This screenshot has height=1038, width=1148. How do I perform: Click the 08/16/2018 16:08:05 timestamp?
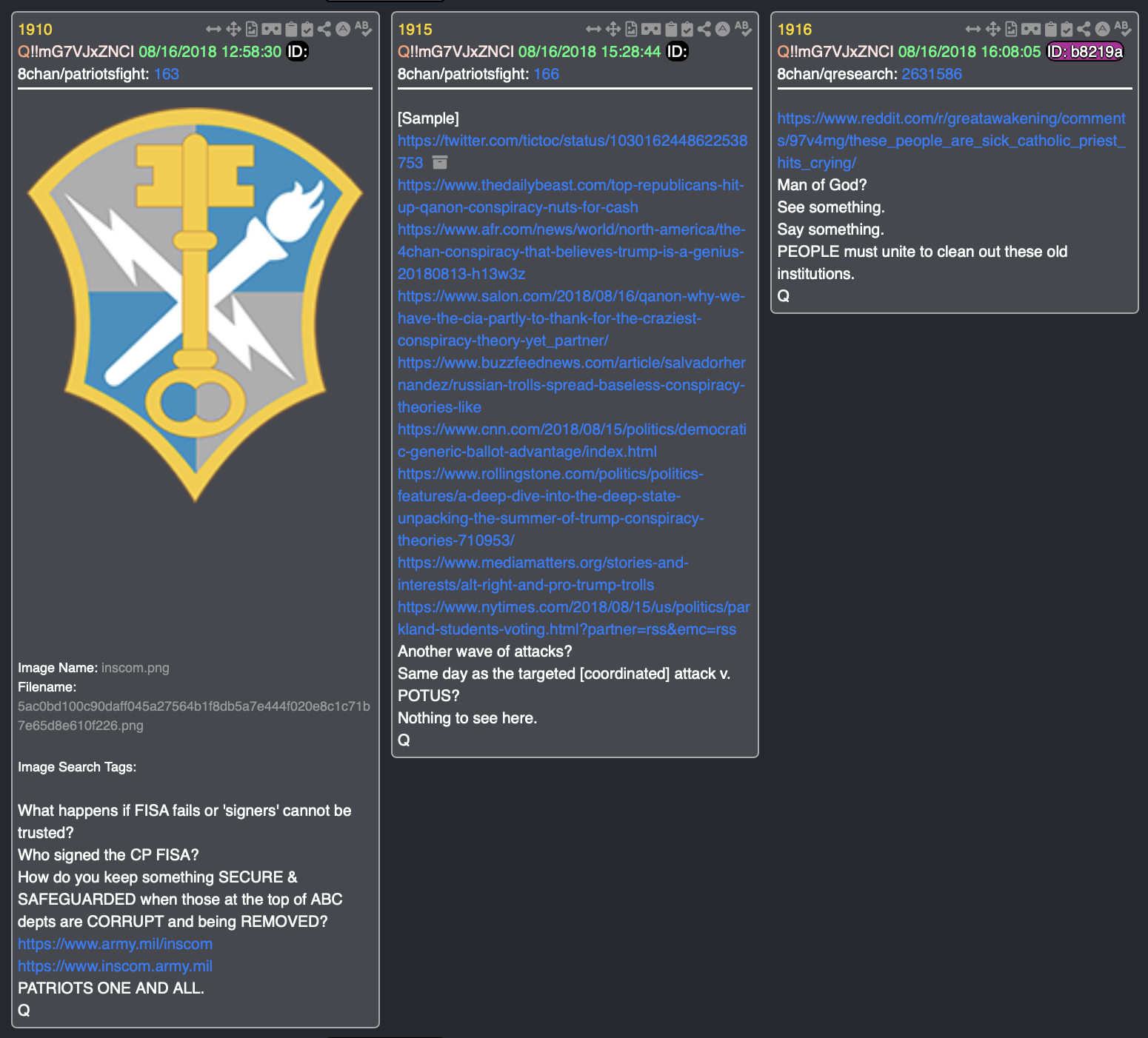click(970, 52)
